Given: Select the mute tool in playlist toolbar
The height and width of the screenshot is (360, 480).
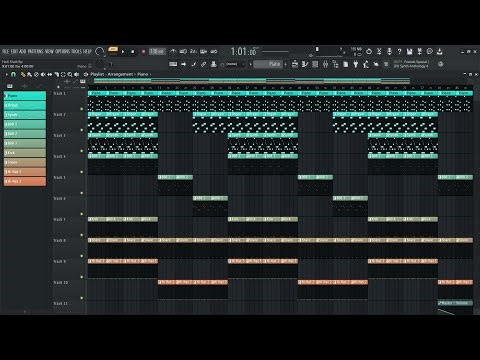Looking at the screenshot, I should pyautogui.click(x=43, y=74).
